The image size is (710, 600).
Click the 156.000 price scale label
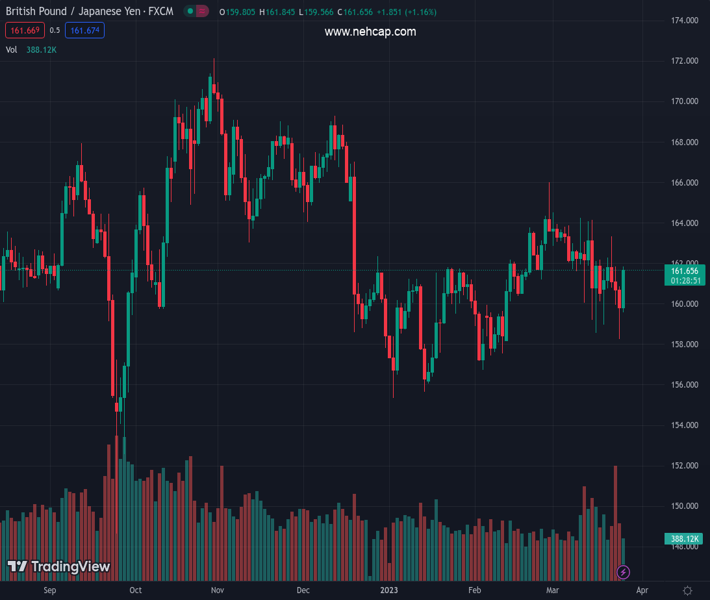(x=684, y=385)
